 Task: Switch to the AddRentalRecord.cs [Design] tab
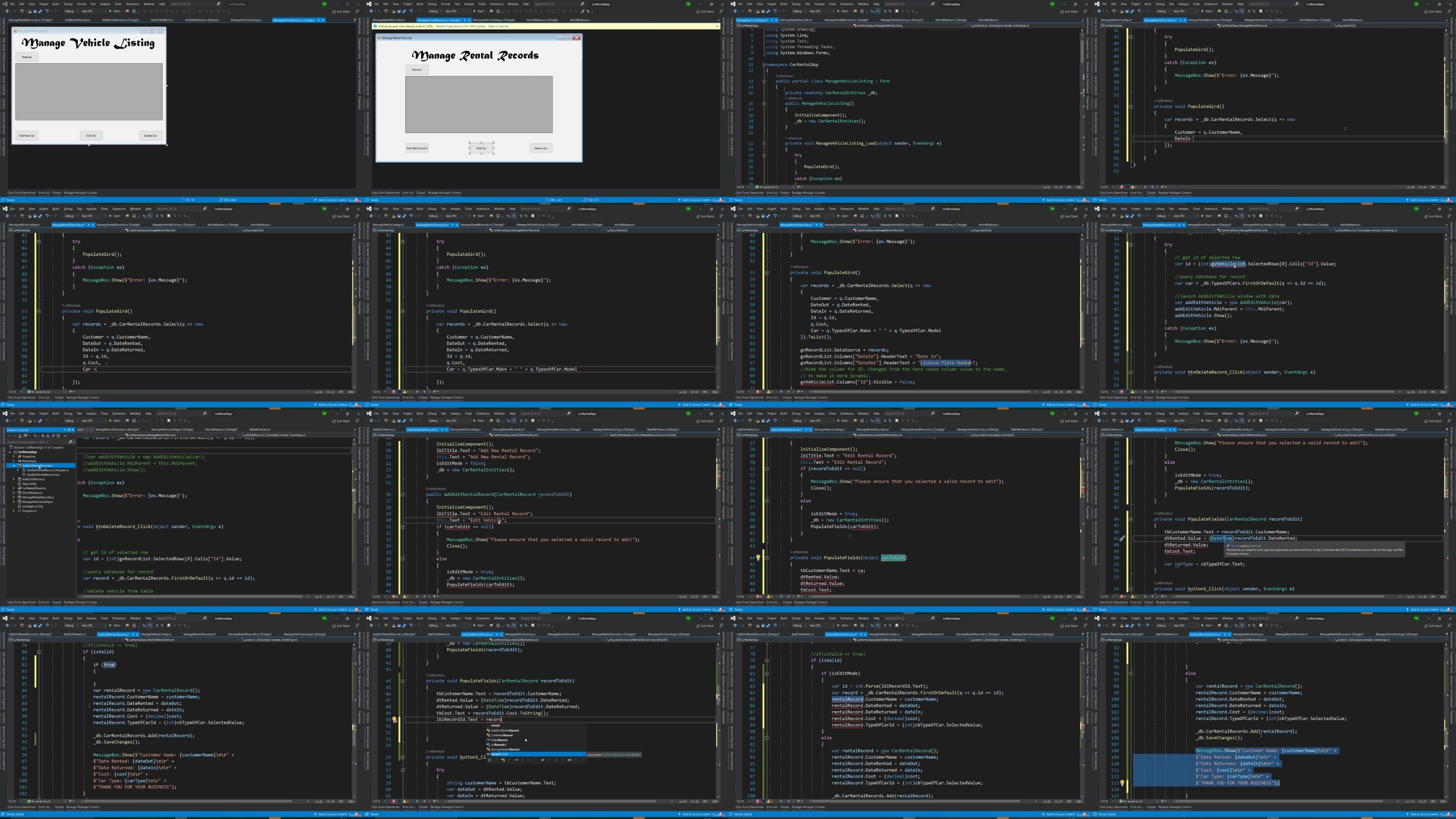120,20
